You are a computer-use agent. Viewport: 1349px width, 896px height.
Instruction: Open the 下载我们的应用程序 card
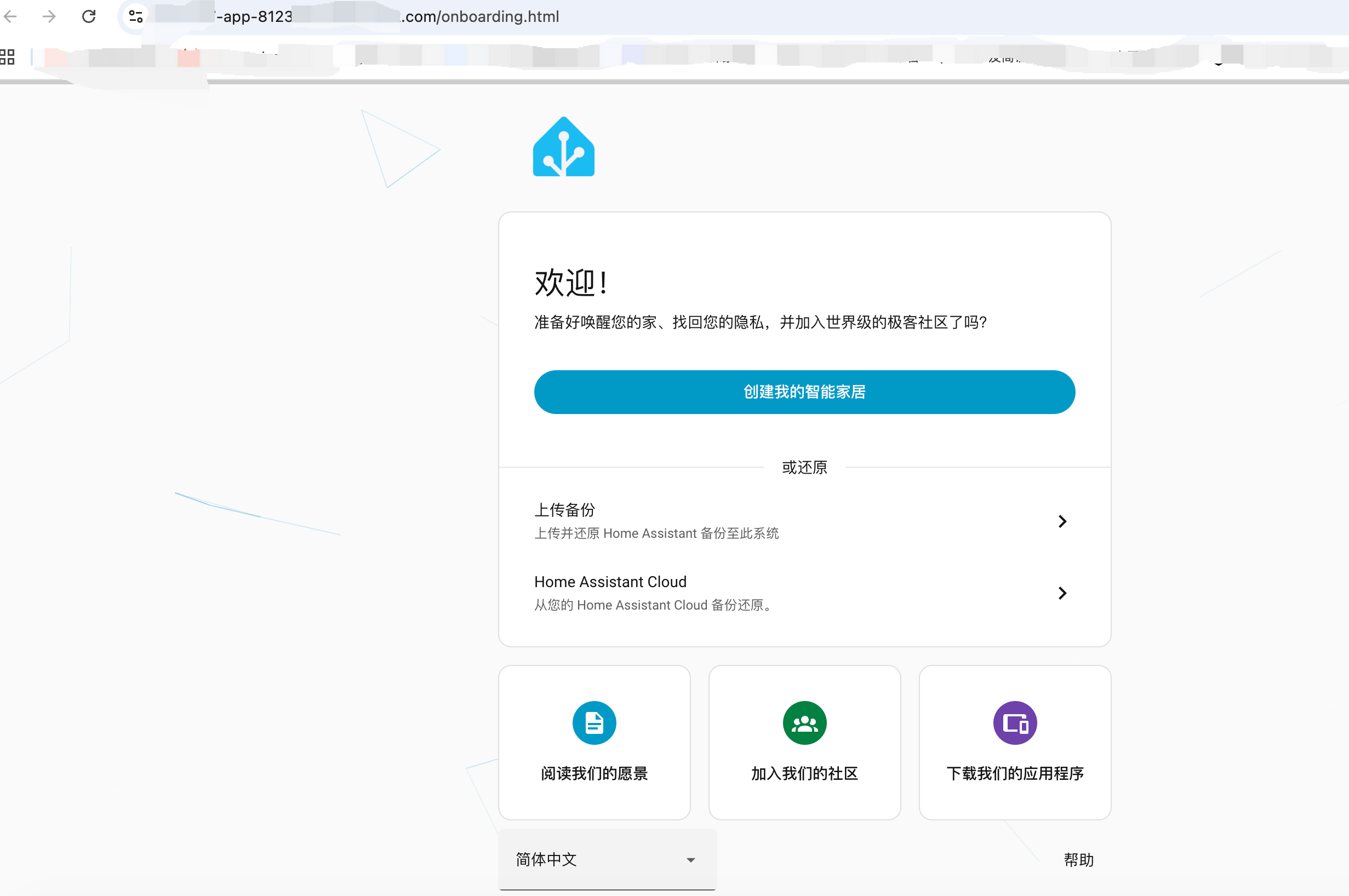1015,742
